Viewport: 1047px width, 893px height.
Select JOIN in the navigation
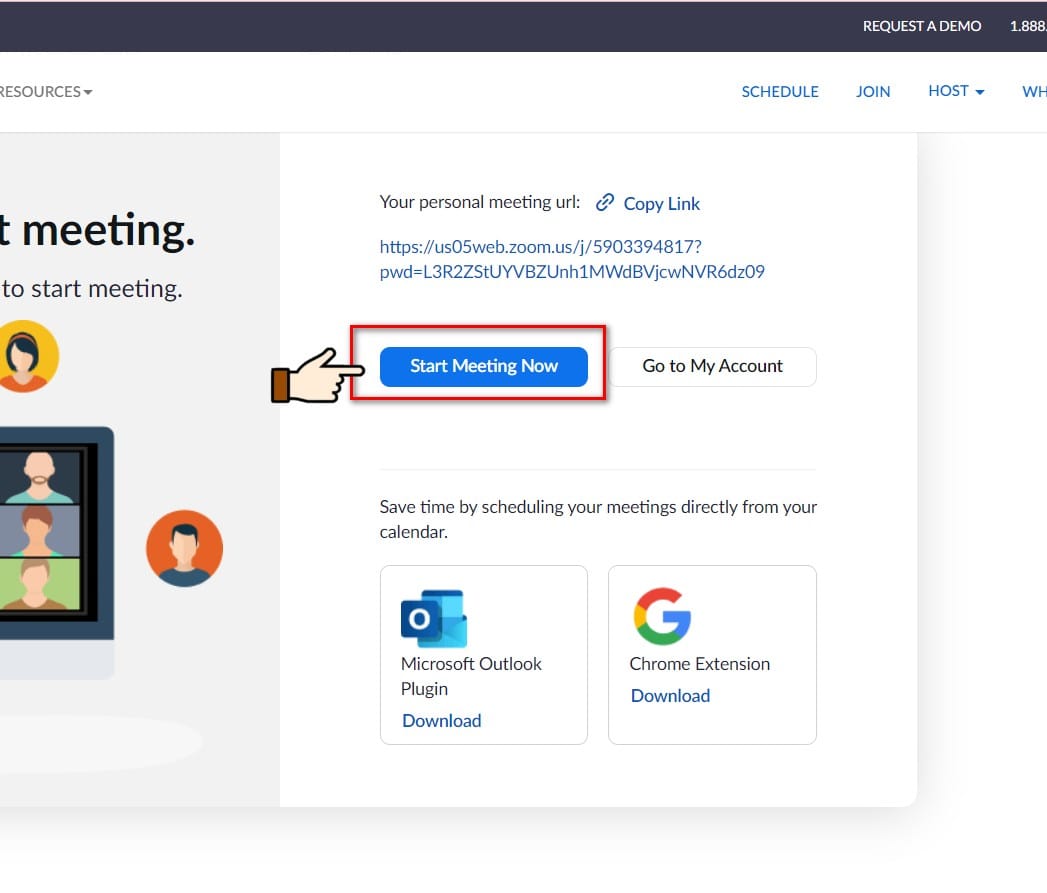pos(873,91)
